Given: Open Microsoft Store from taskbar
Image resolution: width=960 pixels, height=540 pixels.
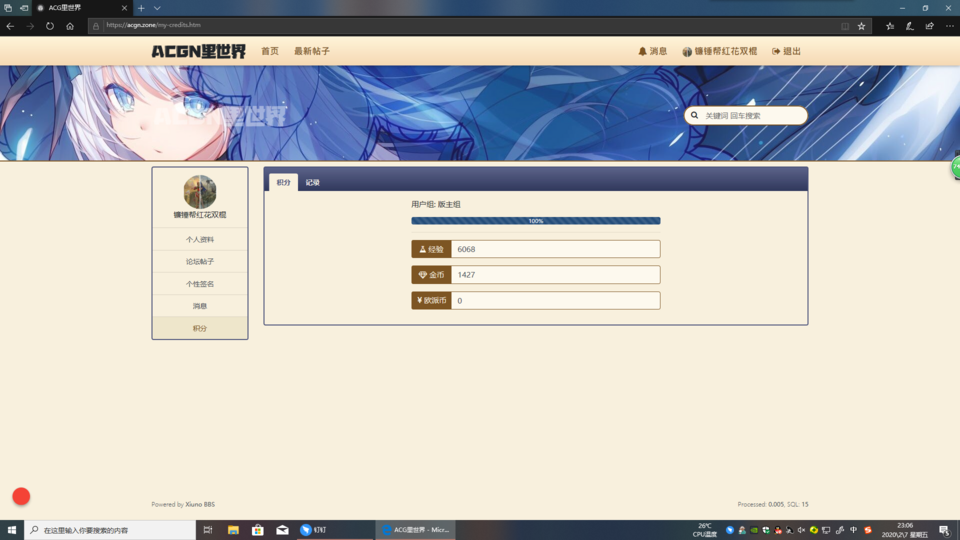Looking at the screenshot, I should [x=258, y=530].
